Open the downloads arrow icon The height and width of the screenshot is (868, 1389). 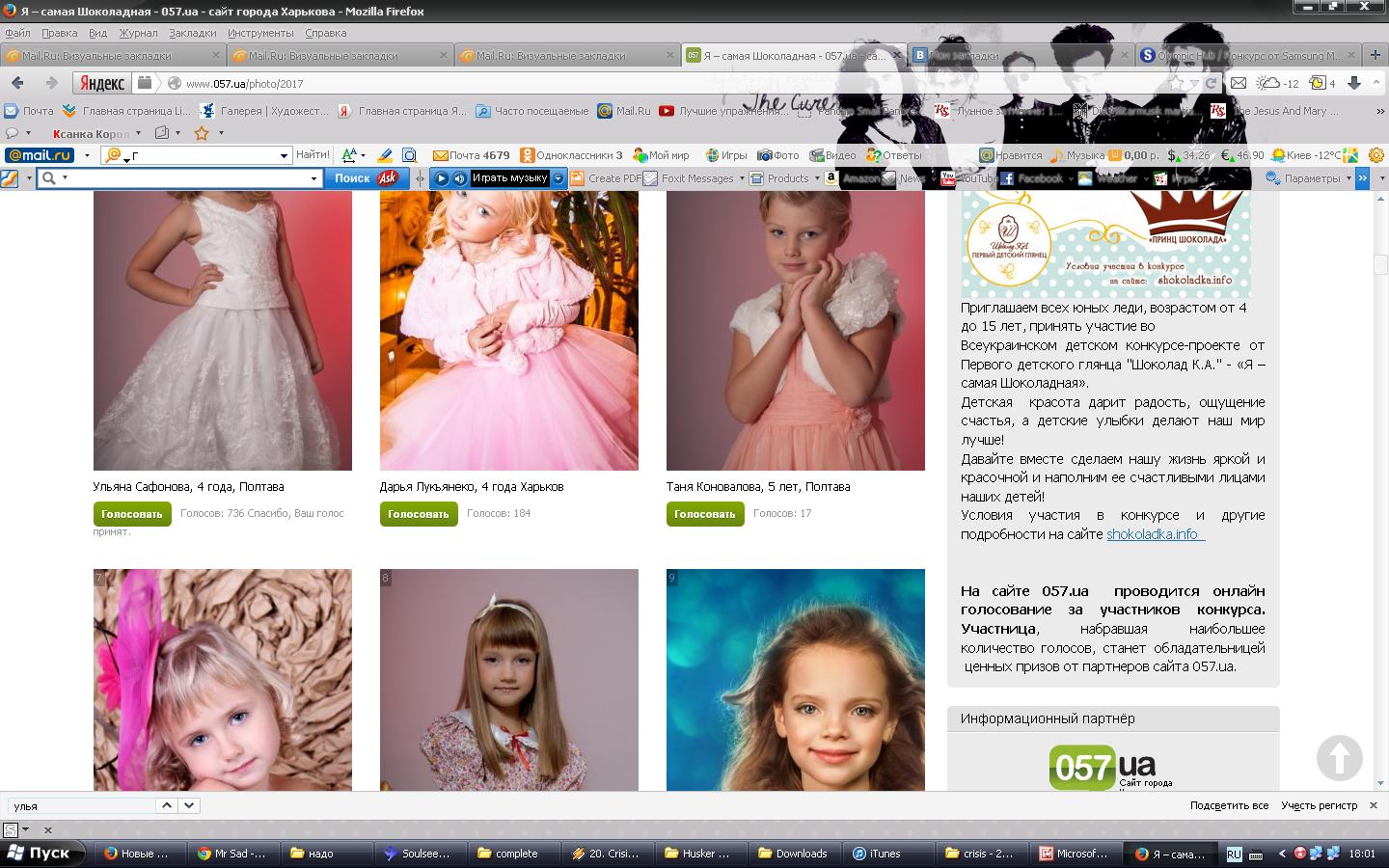pos(1353,83)
